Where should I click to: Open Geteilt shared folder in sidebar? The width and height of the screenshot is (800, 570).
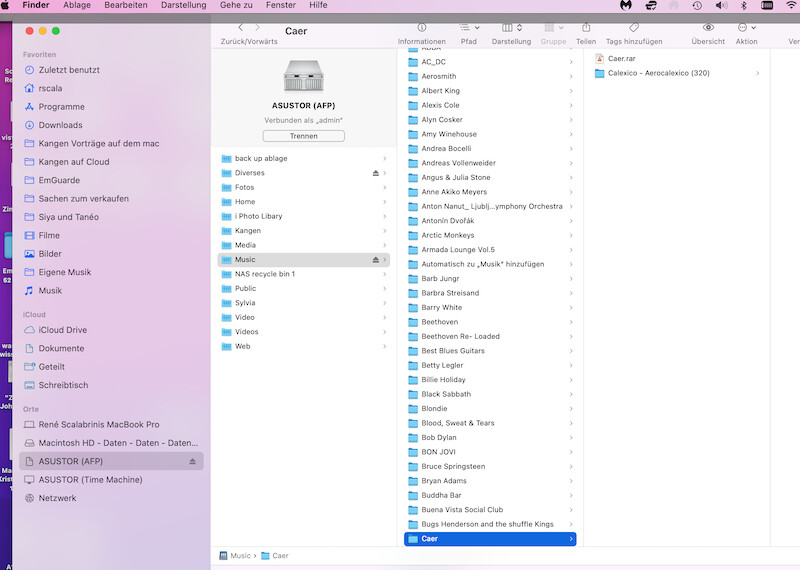[52, 366]
